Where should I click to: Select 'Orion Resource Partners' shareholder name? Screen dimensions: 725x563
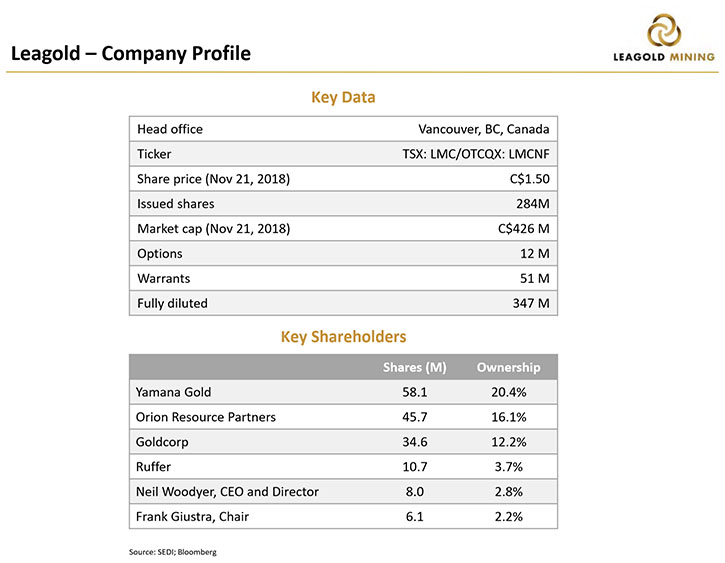click(x=206, y=417)
